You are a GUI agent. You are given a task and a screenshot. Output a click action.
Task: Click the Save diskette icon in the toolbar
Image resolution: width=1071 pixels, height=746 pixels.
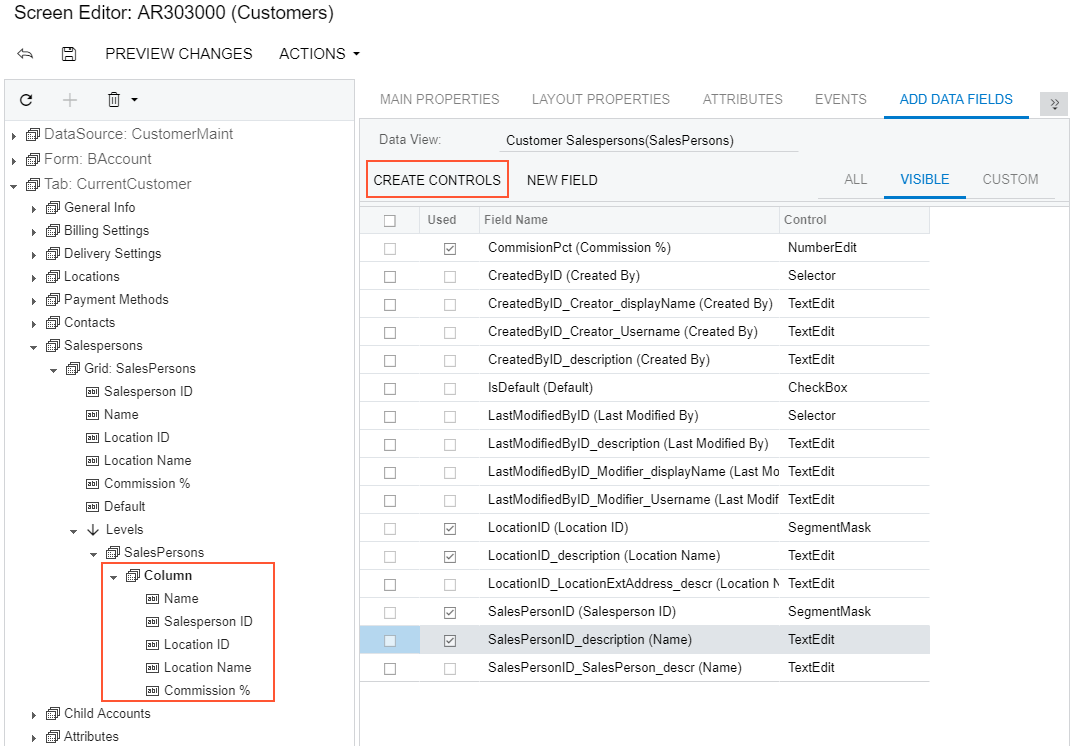coord(68,53)
